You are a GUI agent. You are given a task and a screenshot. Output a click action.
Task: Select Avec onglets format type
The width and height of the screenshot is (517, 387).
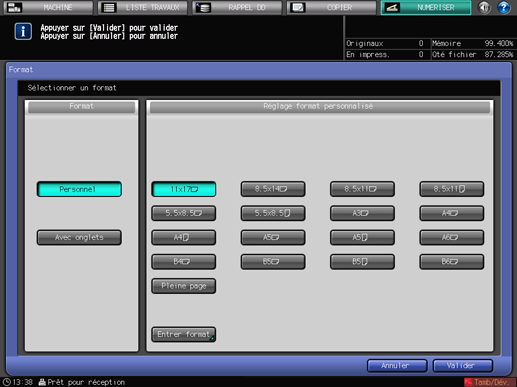[79, 237]
